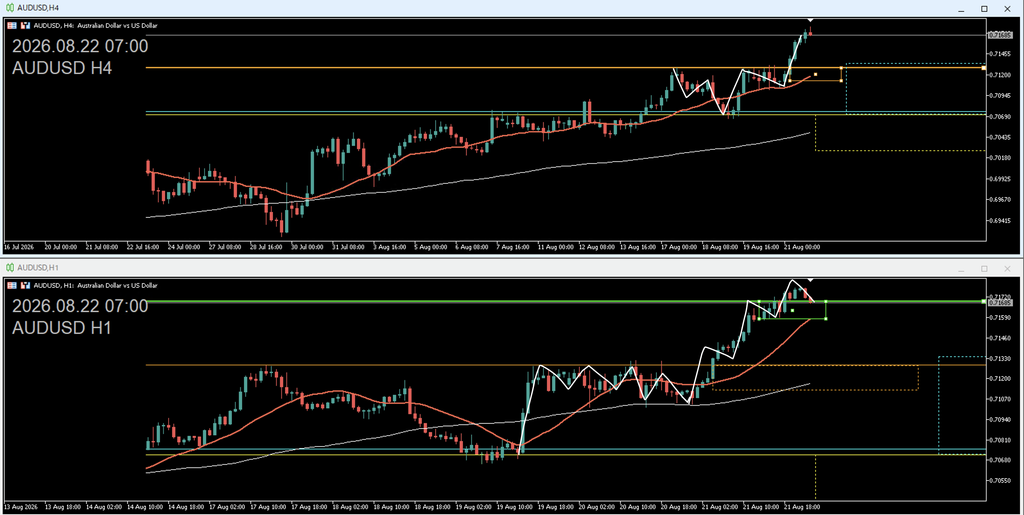
Task: Minimize the AUDUSD,H1 chart window
Action: pos(961,268)
